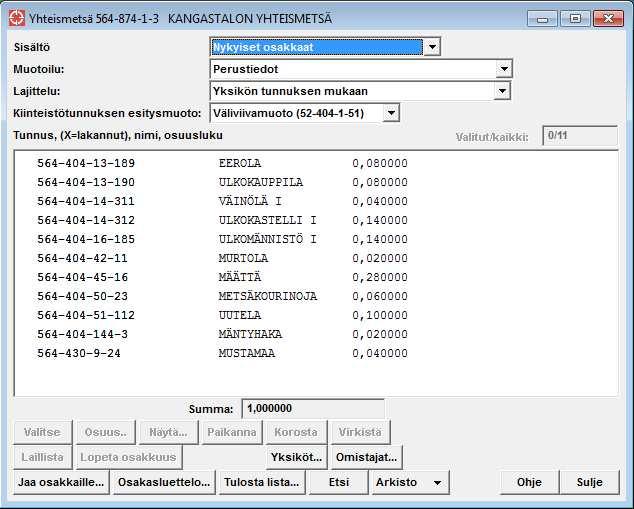This screenshot has height=509, width=634.
Task: Click the Valitut/kaikki field showing 0/11
Action: (580, 135)
